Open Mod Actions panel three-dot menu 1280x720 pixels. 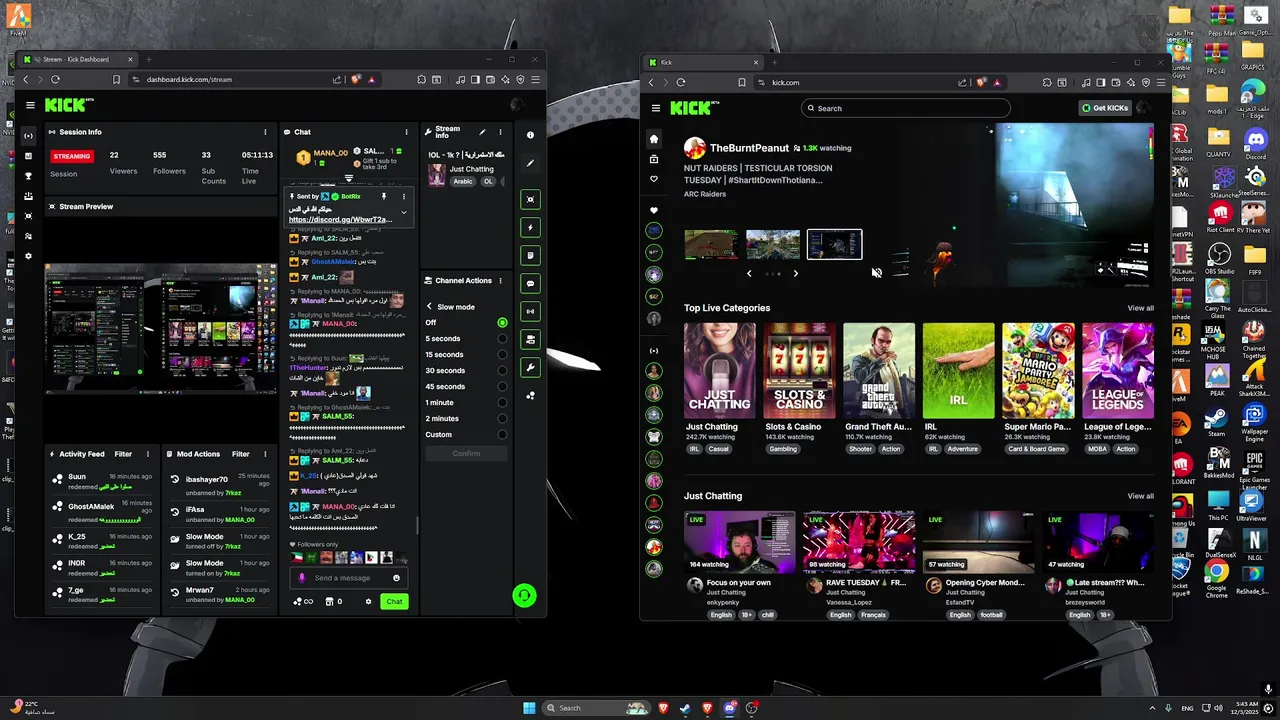tap(265, 454)
